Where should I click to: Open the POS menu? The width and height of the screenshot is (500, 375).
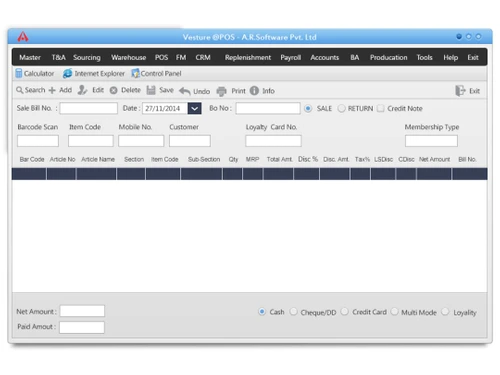[161, 57]
